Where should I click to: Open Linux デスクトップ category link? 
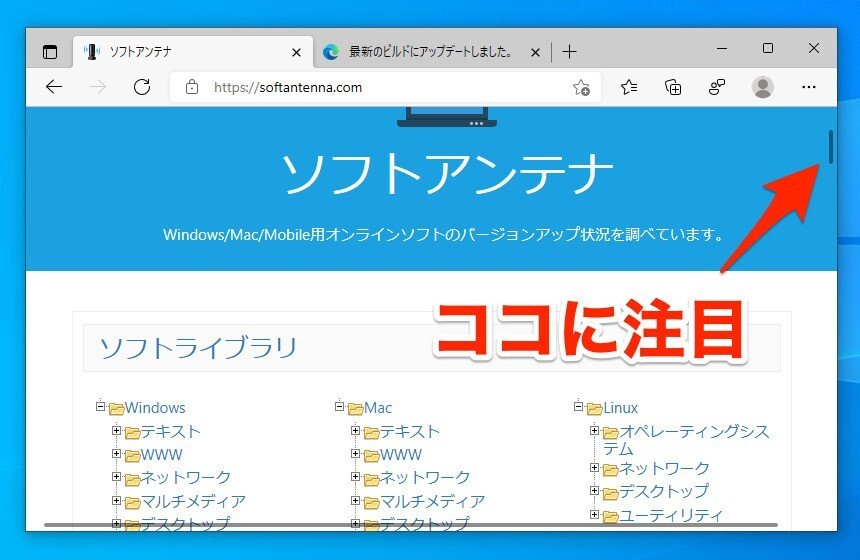(664, 491)
